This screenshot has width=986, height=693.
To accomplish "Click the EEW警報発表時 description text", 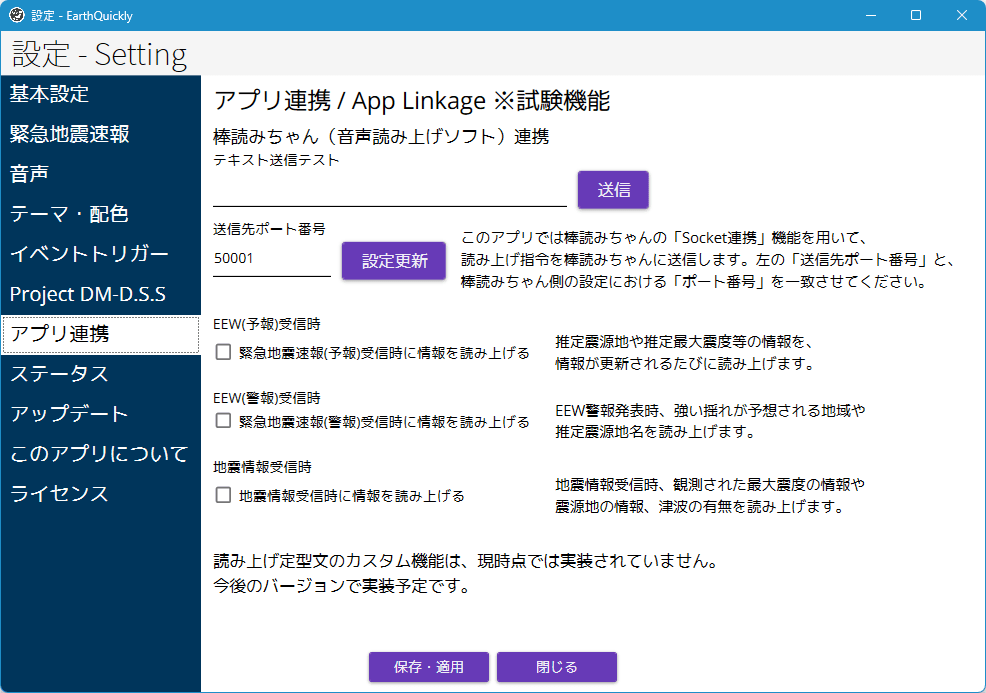I will 710,421.
